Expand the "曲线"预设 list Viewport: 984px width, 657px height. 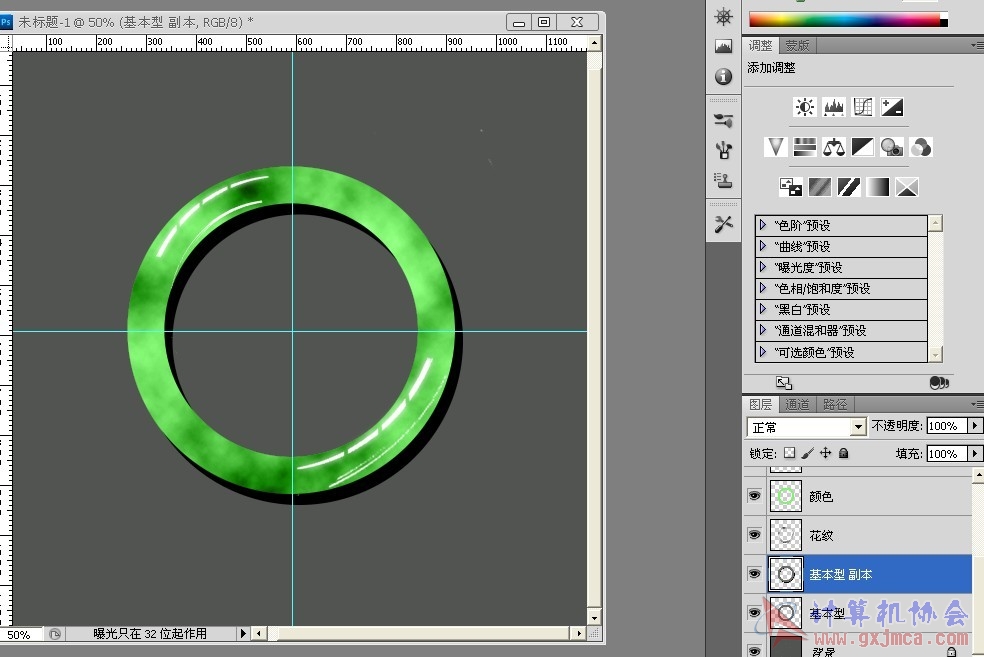coord(762,246)
